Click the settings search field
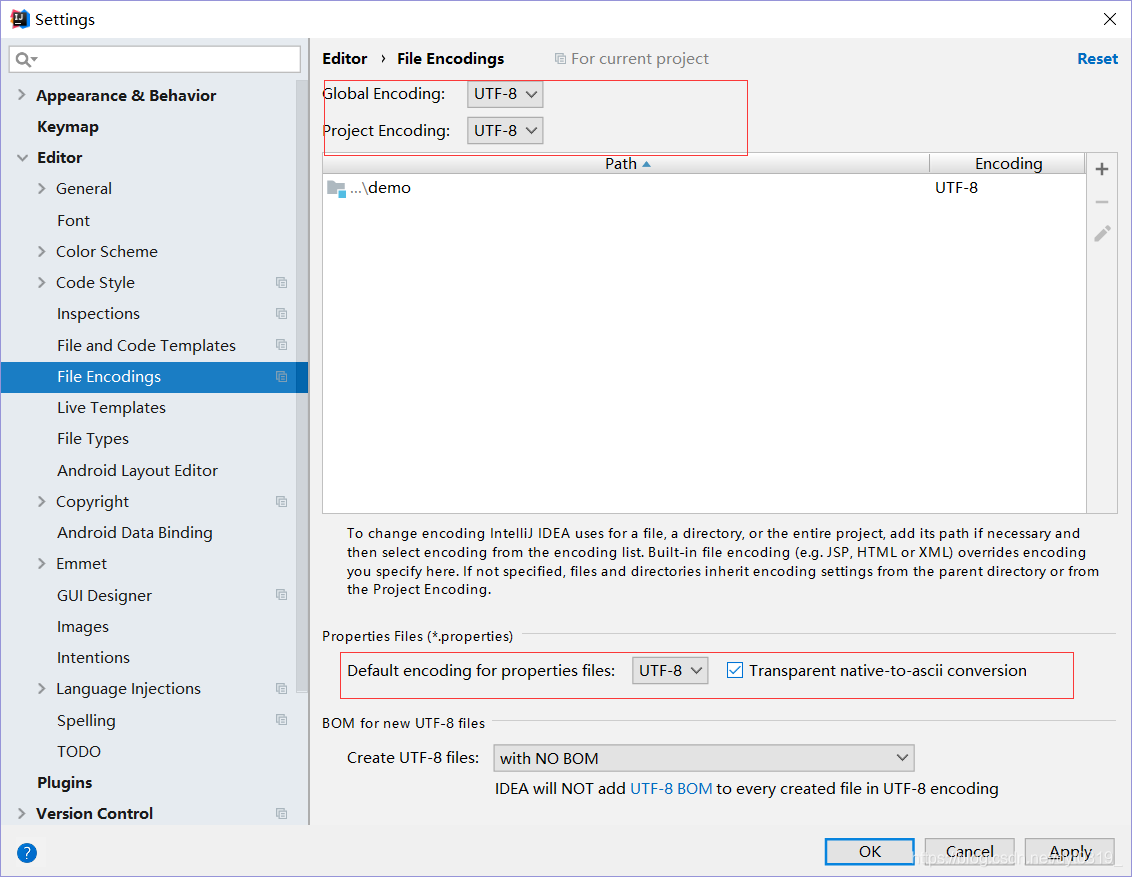This screenshot has width=1132, height=877. (154, 59)
